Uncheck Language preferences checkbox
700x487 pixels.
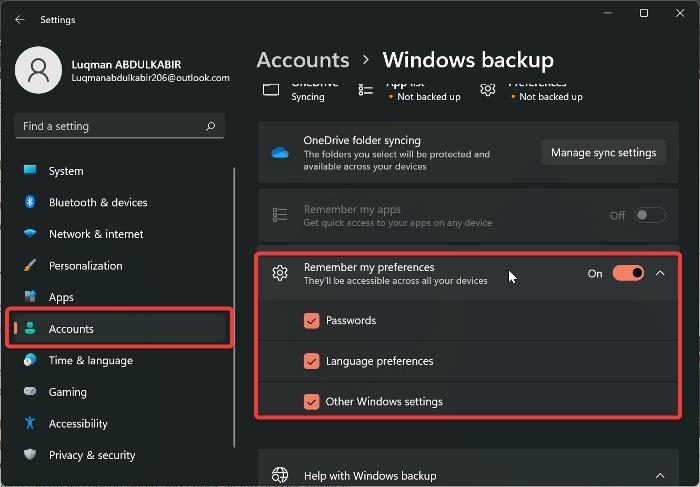pos(311,361)
